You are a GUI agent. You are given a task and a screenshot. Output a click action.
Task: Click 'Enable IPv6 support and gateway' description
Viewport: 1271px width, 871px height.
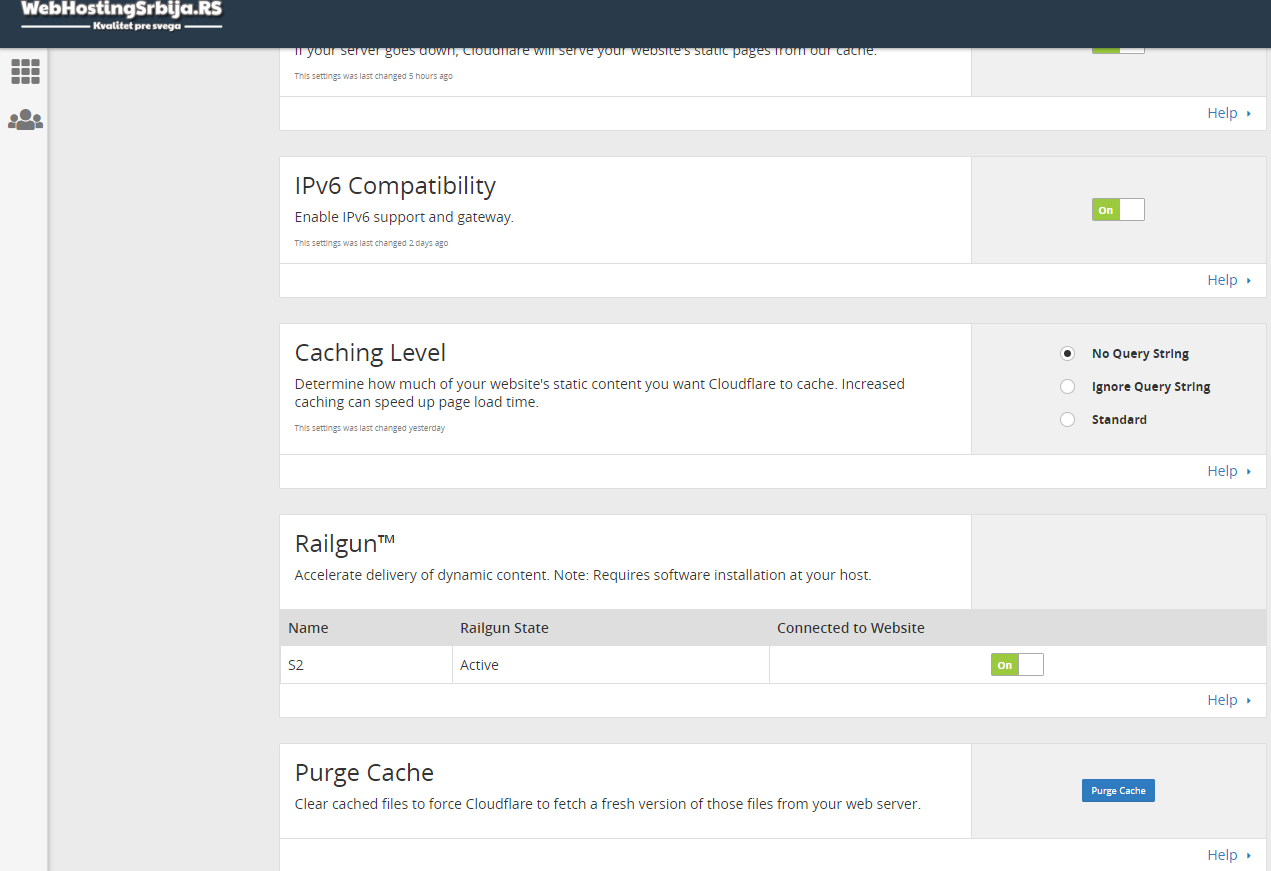coord(404,217)
